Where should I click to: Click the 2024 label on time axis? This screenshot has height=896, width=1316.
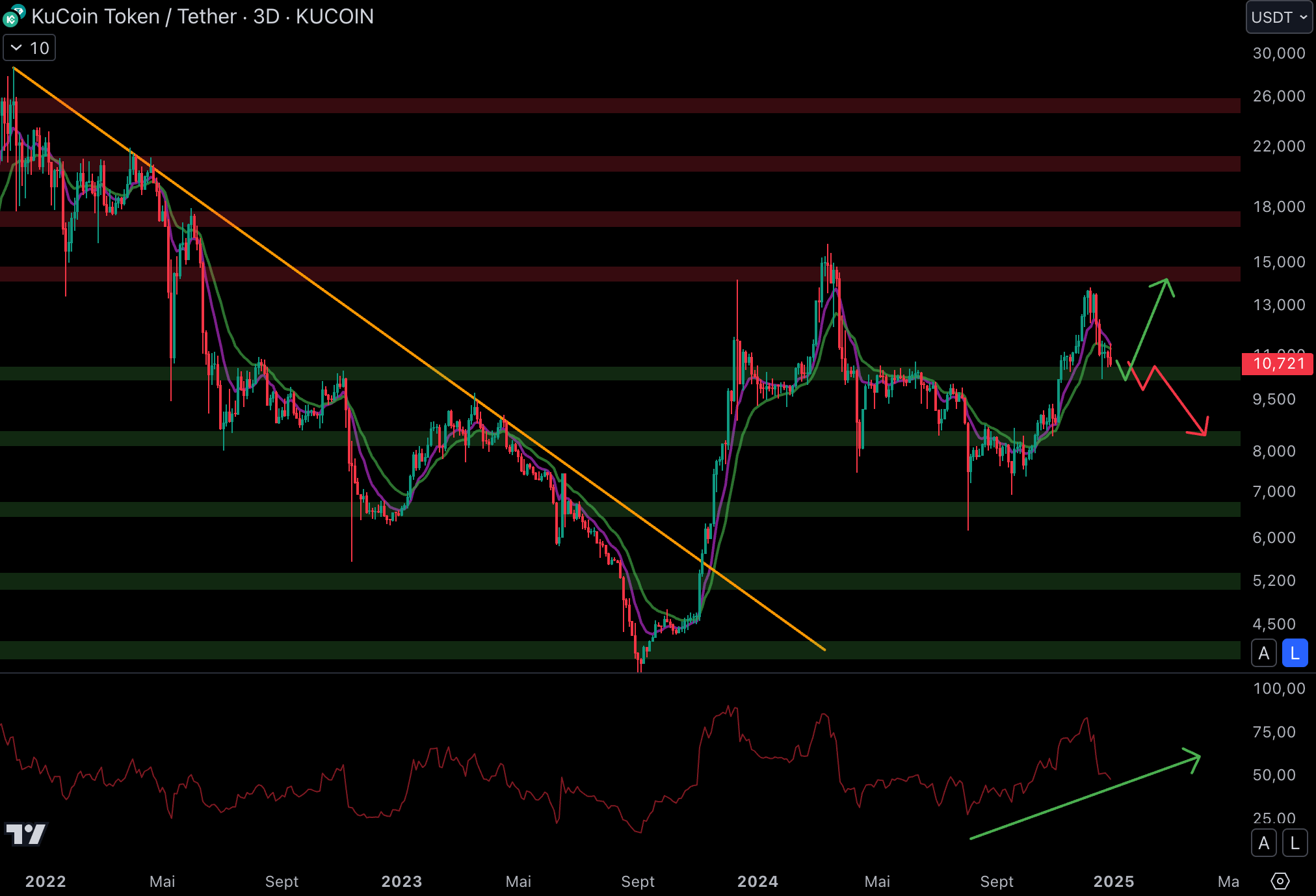click(757, 881)
